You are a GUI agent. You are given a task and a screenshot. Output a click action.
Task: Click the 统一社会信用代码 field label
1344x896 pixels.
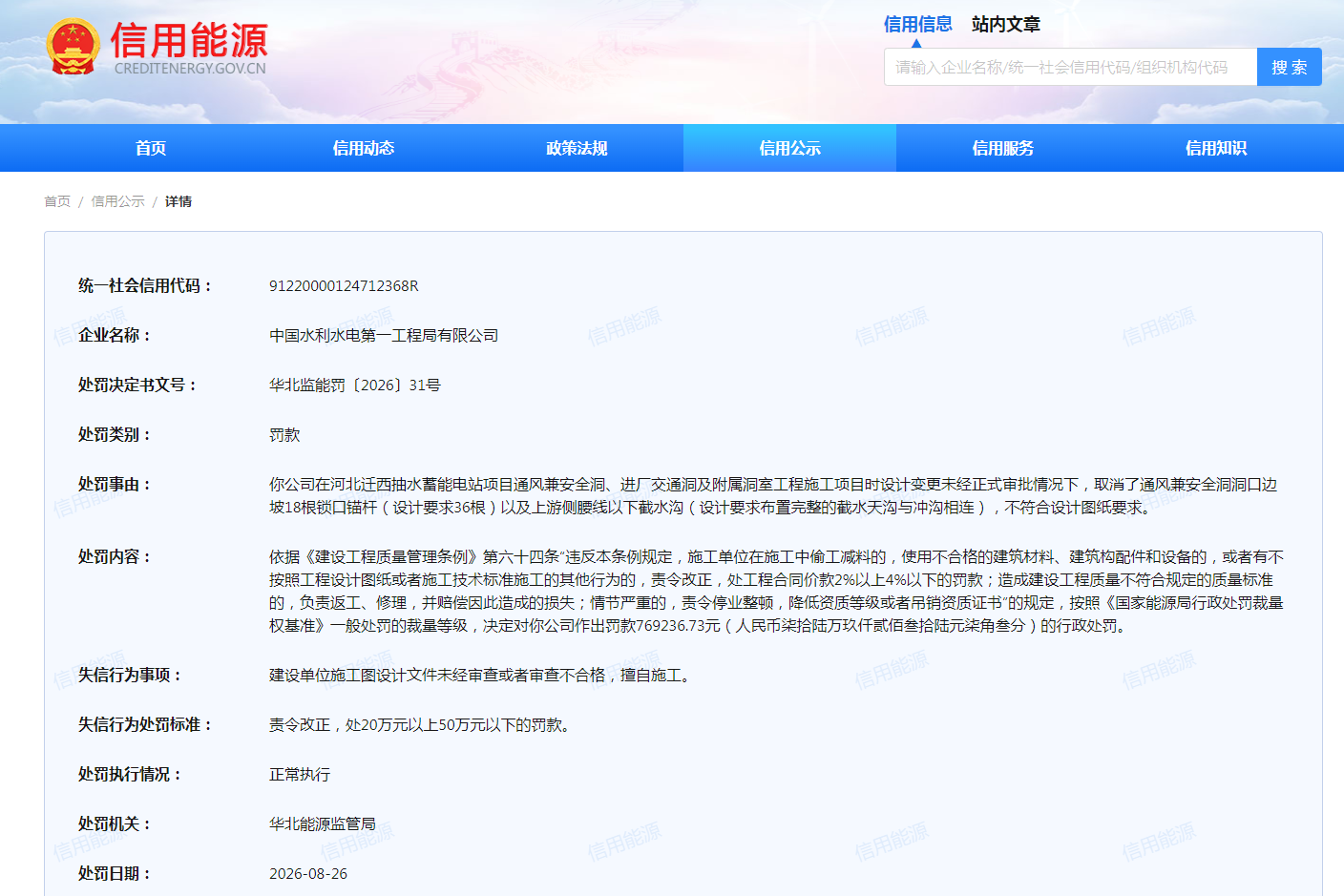point(145,286)
